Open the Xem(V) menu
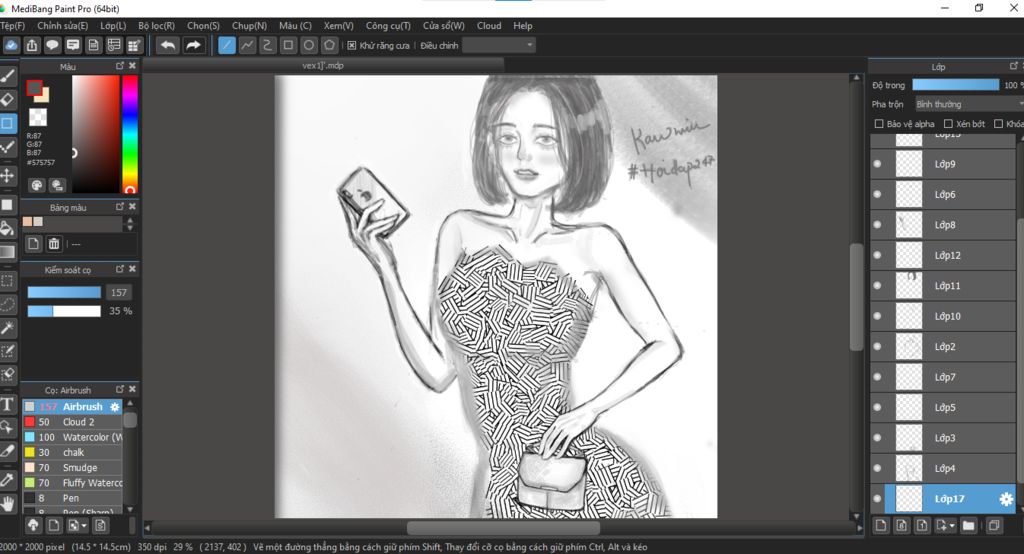This screenshot has height=554, width=1024. [338, 25]
